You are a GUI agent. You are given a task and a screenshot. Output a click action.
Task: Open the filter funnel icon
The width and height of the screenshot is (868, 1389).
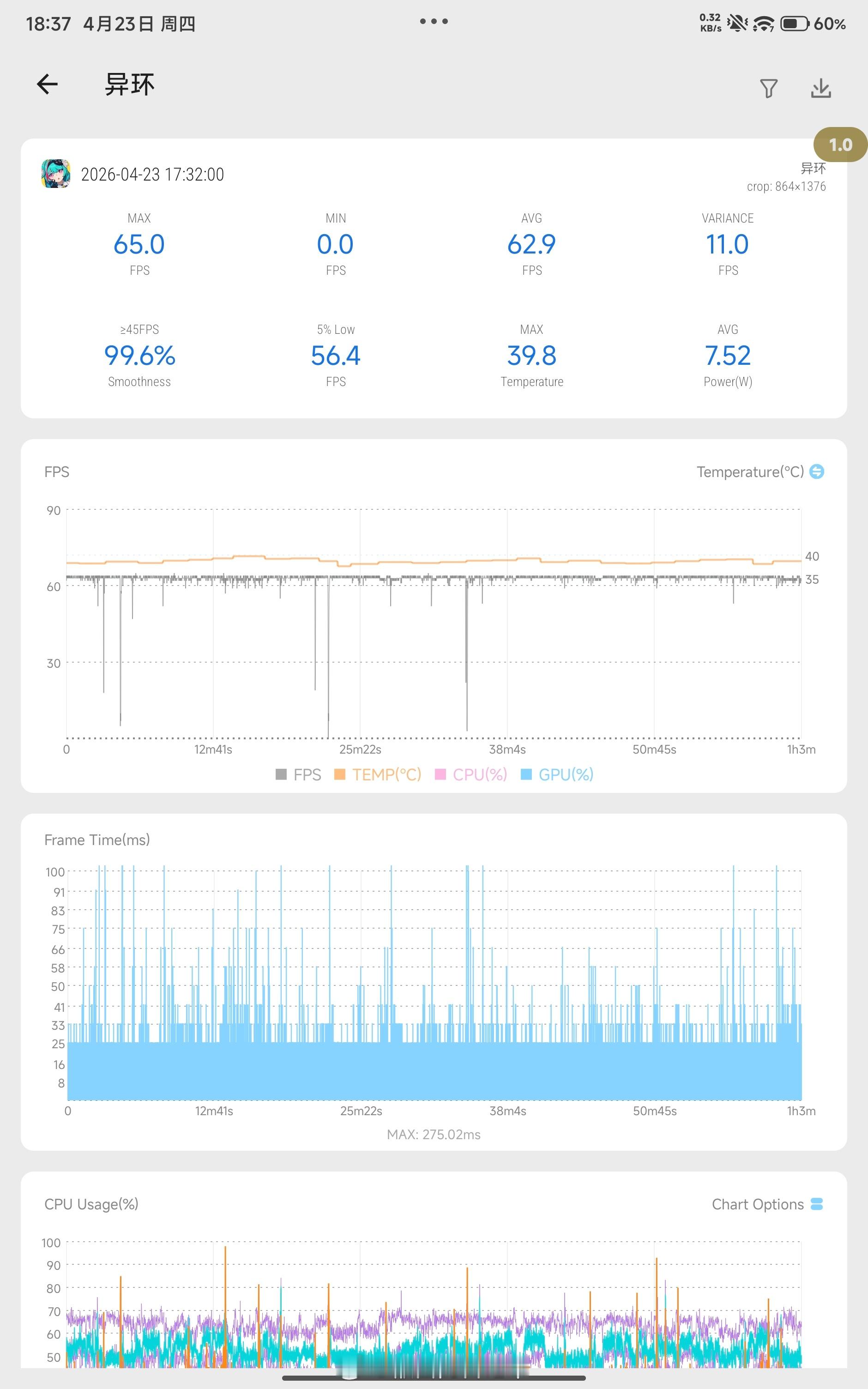(x=768, y=88)
